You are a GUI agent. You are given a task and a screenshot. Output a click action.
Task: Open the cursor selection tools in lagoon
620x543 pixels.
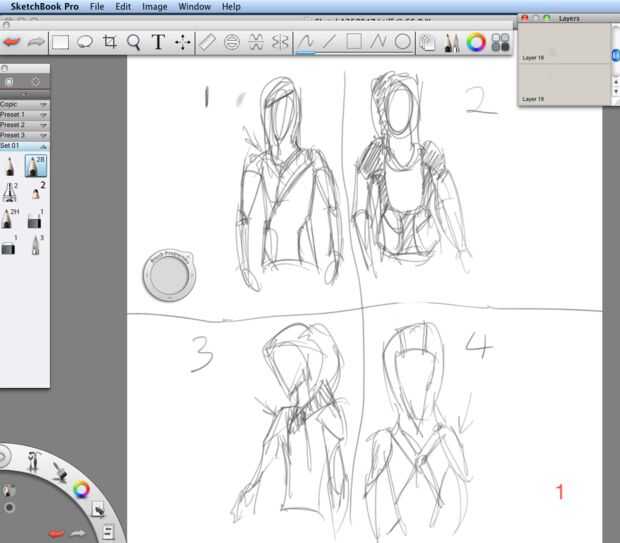click(x=98, y=509)
